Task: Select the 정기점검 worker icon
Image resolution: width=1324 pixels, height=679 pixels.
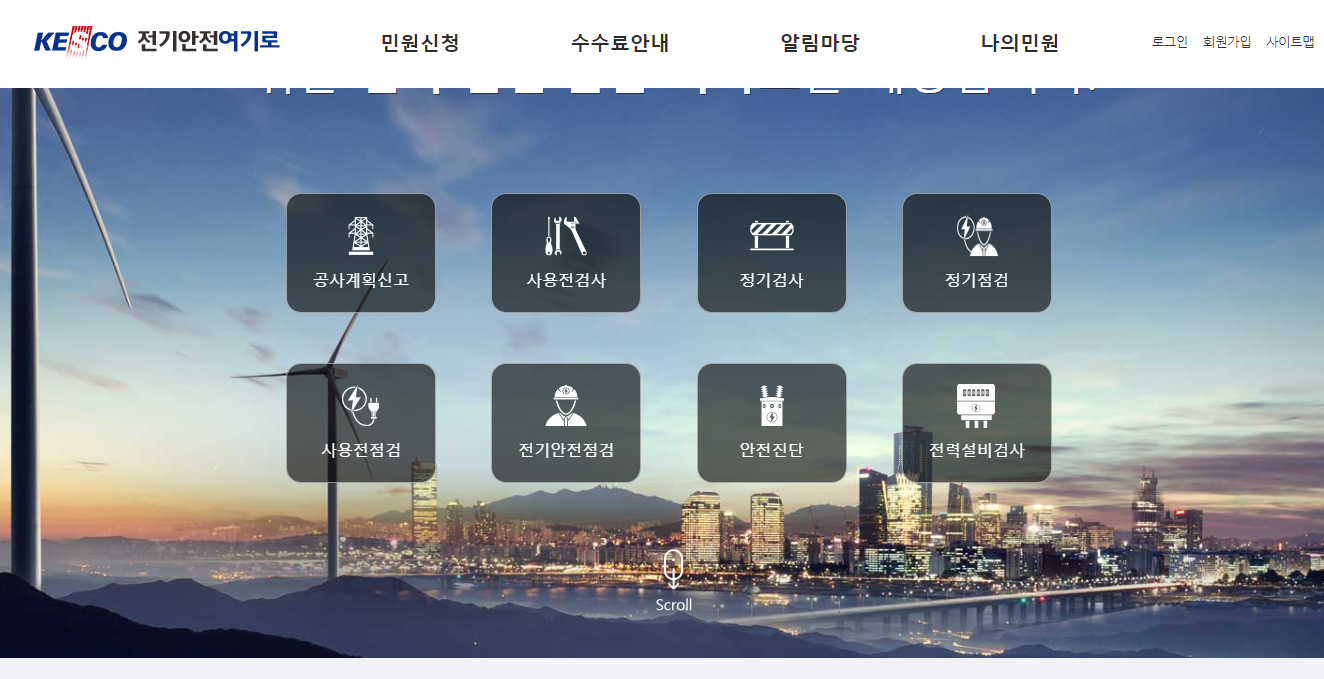Action: pos(976,233)
